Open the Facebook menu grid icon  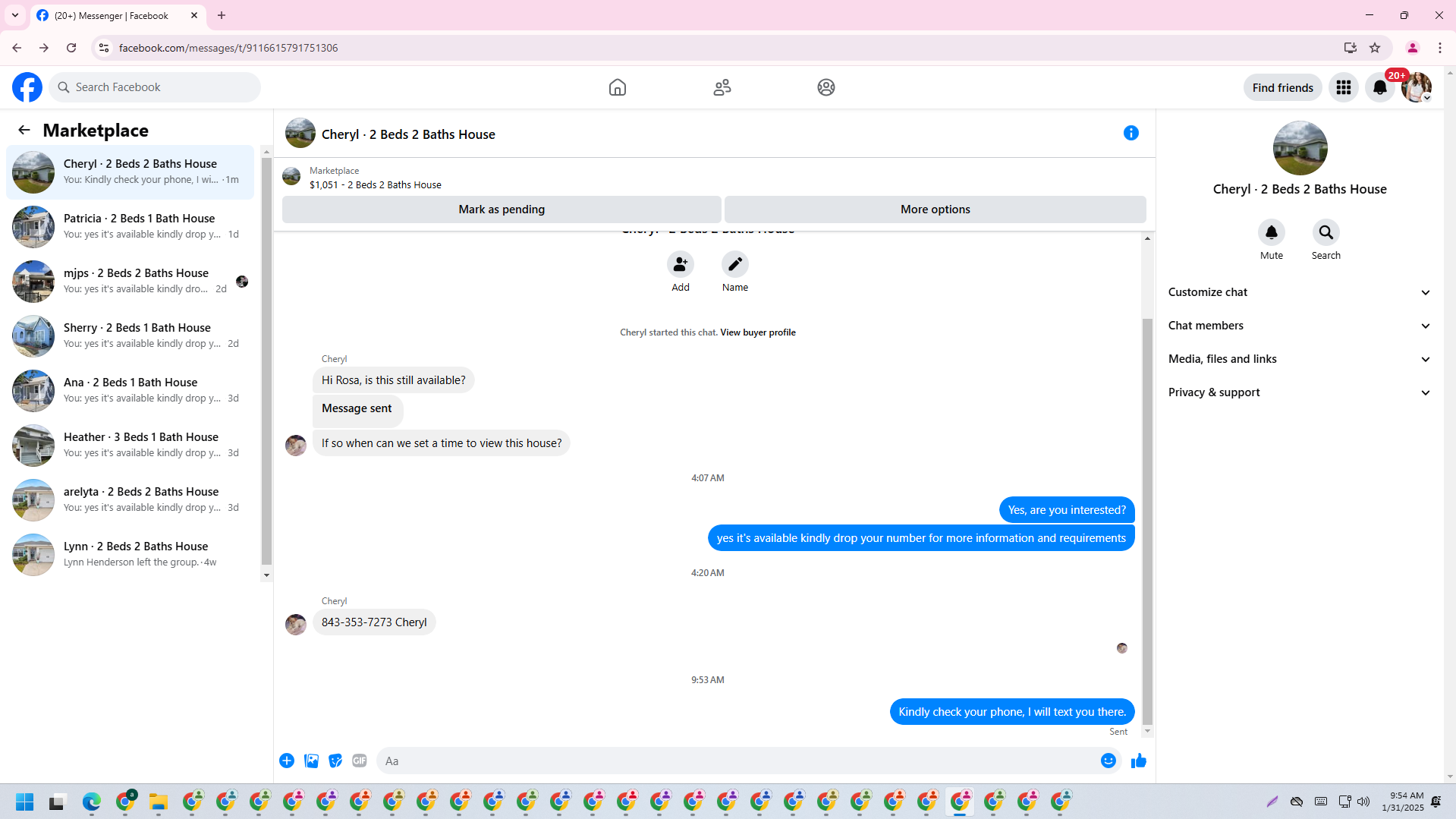(x=1344, y=87)
